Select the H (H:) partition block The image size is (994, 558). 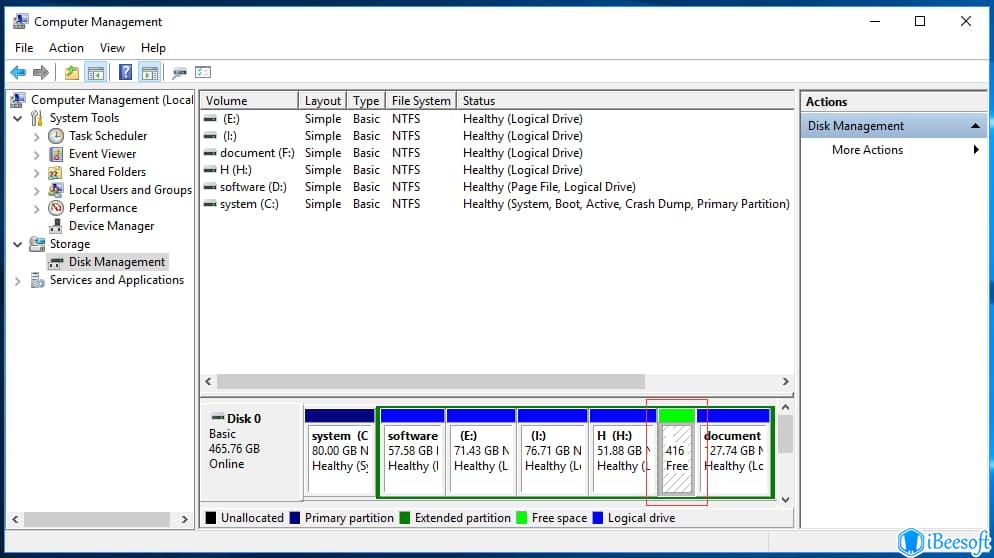pos(622,452)
